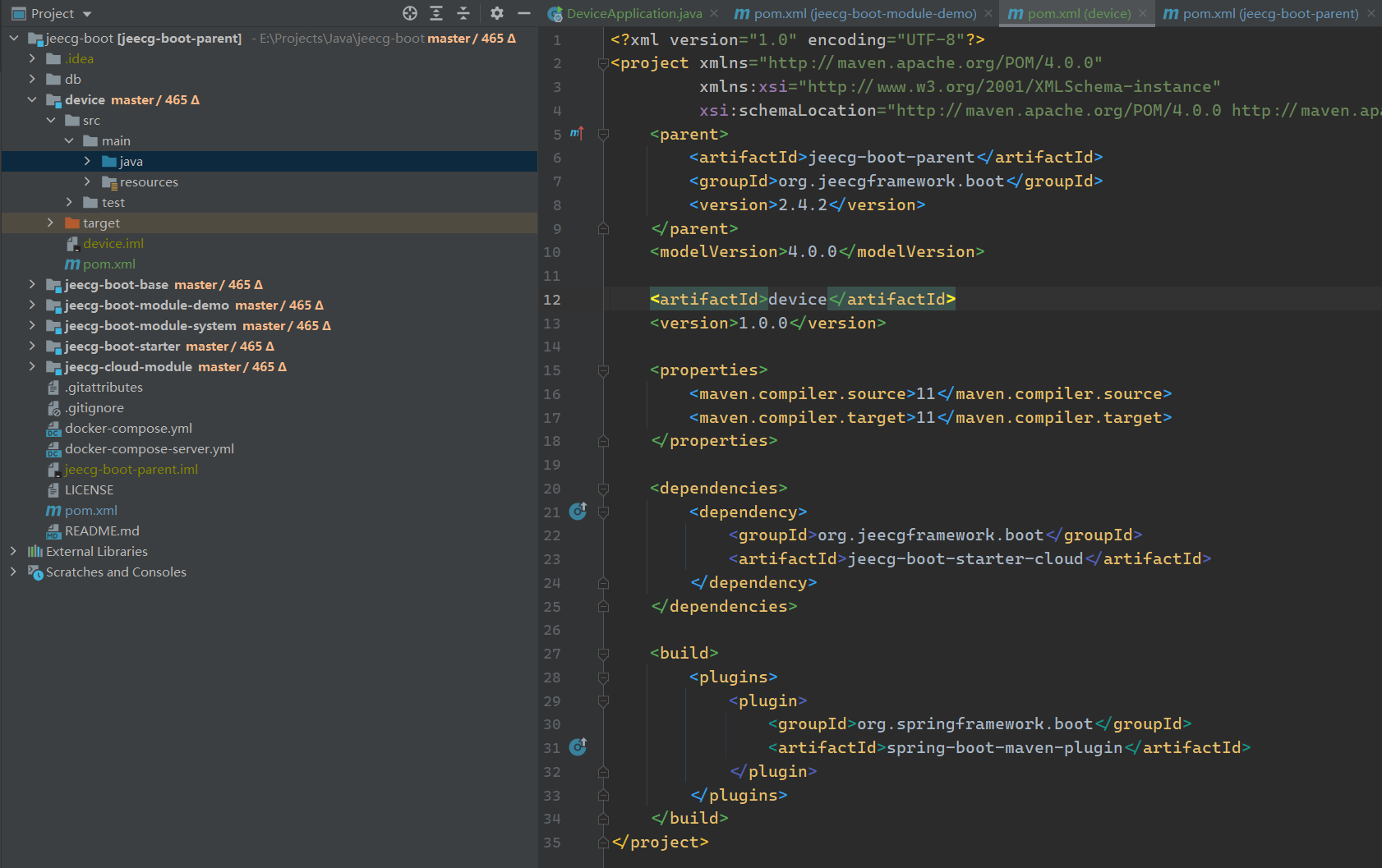The width and height of the screenshot is (1382, 868).
Task: Click the Collapse All toolbar icon
Action: [x=463, y=13]
